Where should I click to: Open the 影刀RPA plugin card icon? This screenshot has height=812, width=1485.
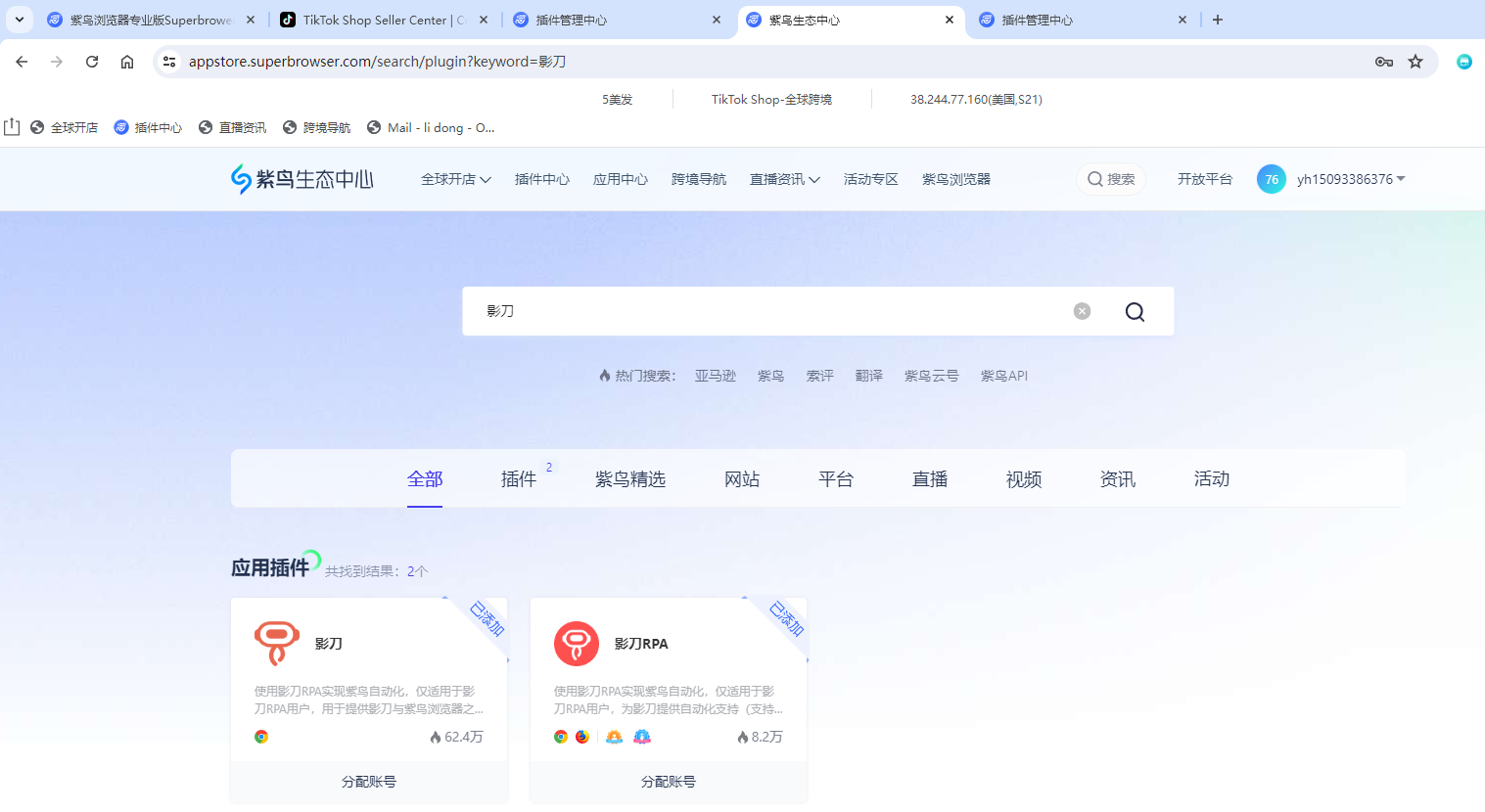click(x=577, y=643)
